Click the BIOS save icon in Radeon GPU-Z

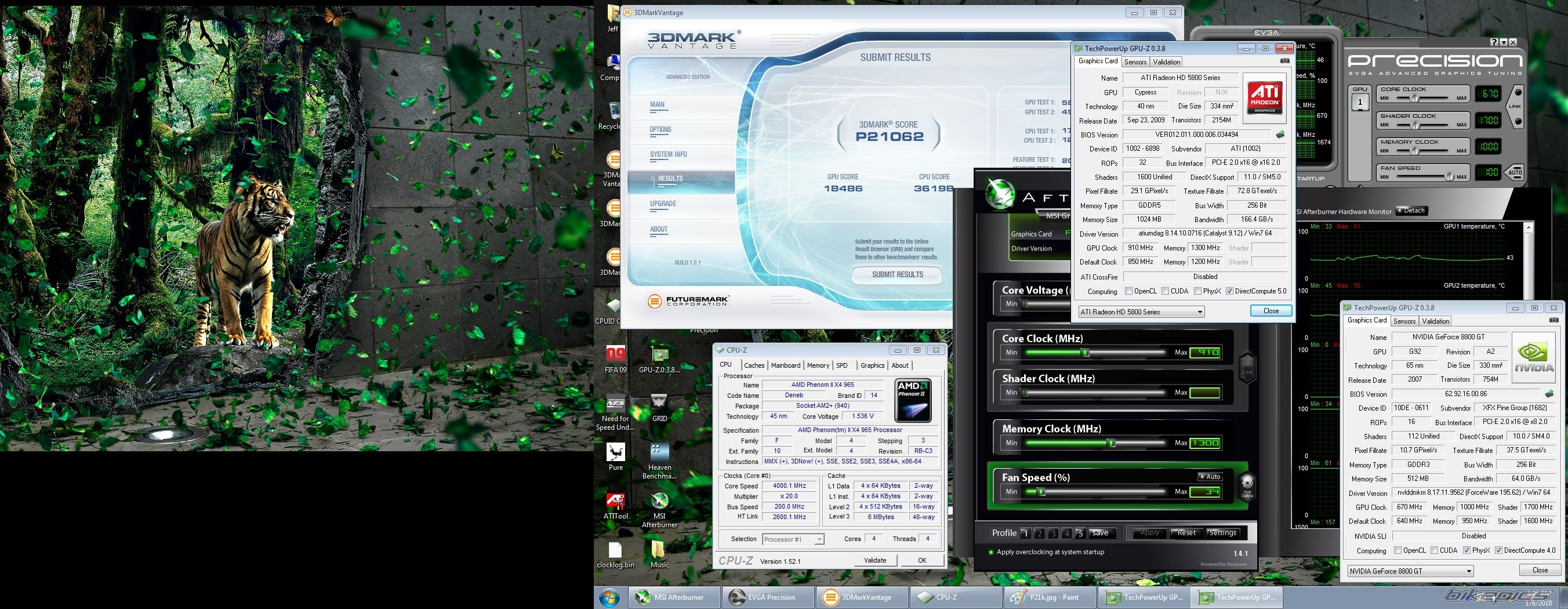tap(1280, 135)
